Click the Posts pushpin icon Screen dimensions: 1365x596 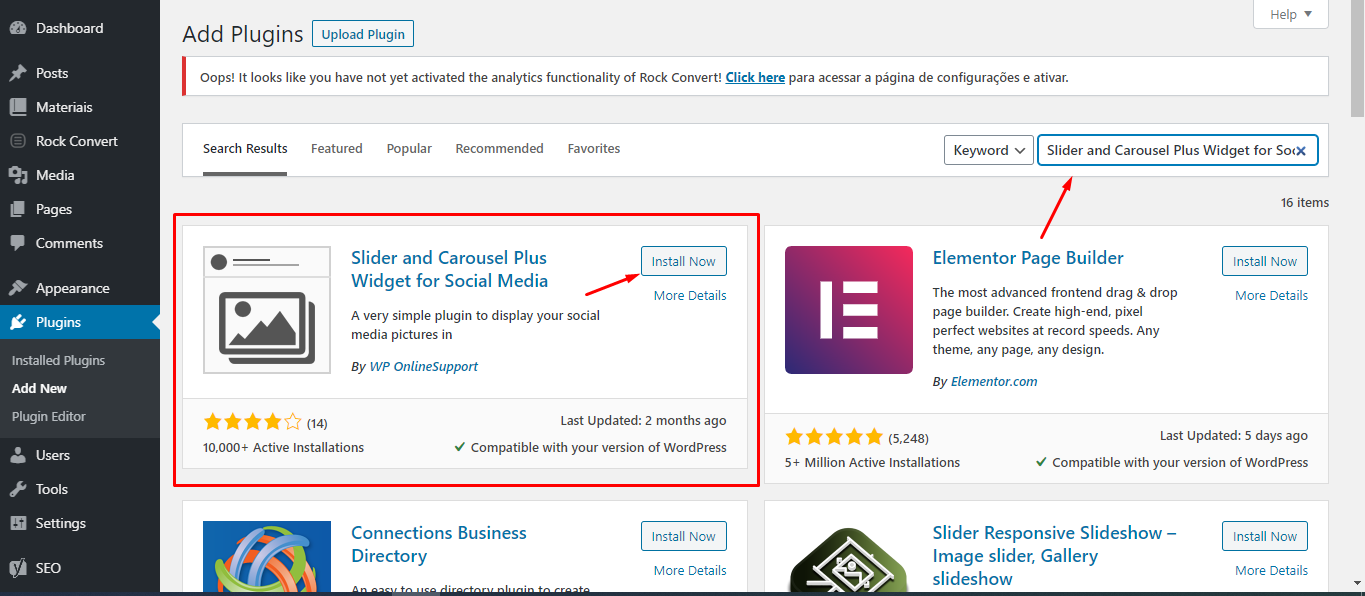pyautogui.click(x=18, y=73)
